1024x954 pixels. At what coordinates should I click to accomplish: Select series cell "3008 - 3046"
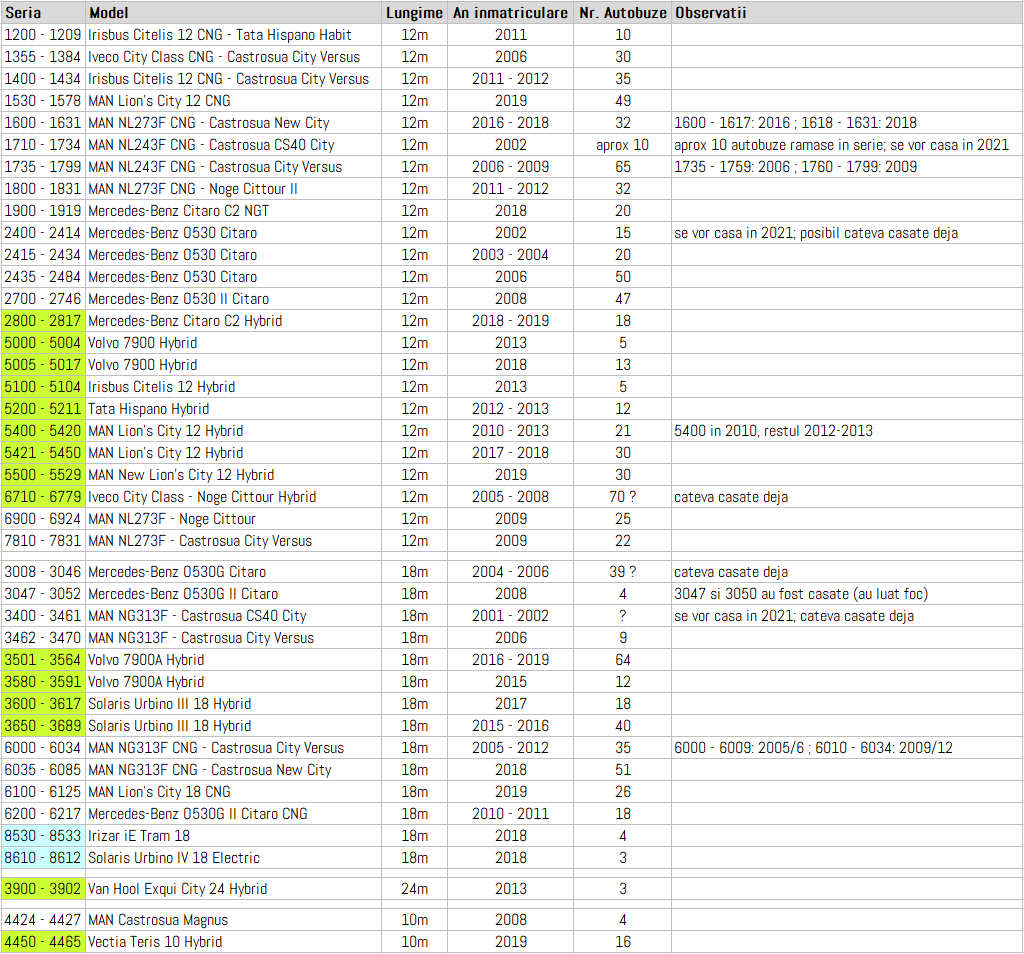tap(43, 572)
